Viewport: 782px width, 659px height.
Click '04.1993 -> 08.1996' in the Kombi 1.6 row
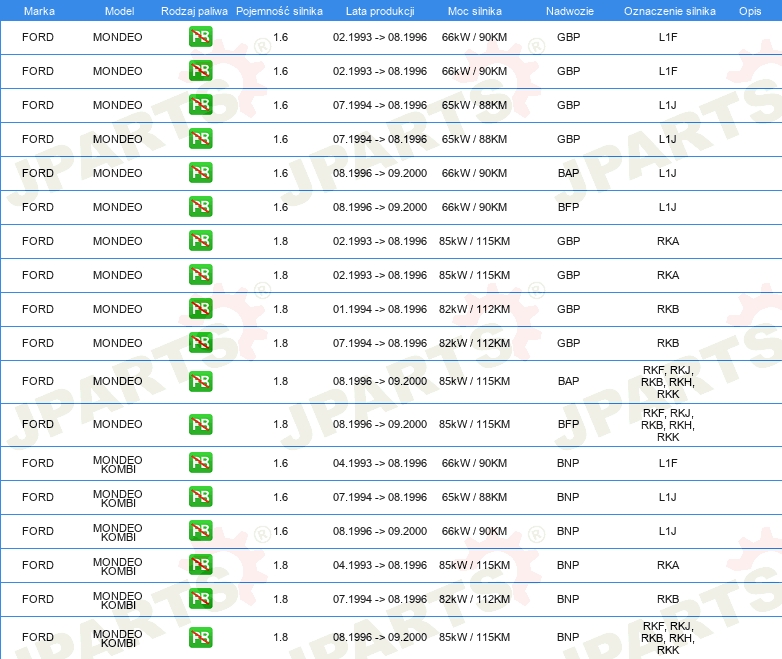(x=380, y=463)
